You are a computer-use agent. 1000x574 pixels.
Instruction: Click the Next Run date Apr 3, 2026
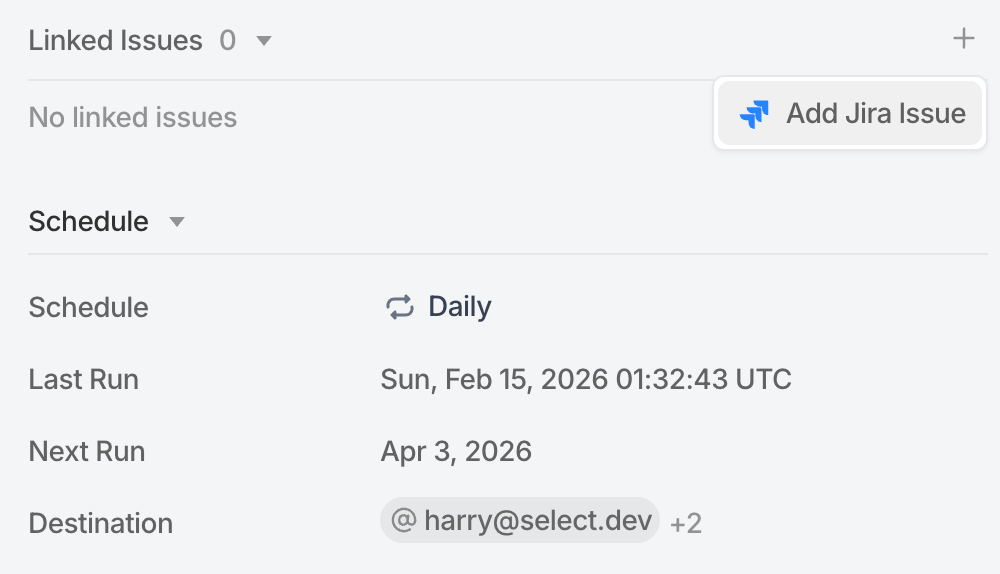pos(456,451)
